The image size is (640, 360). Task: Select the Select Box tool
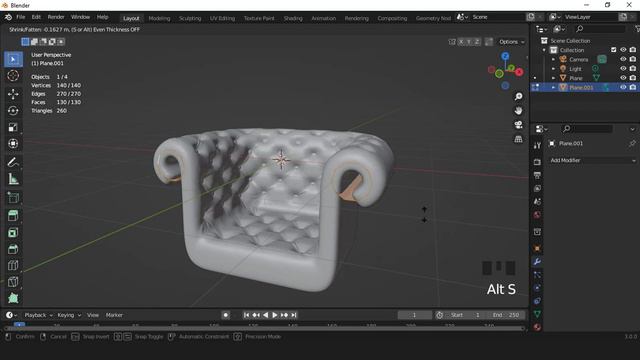click(13, 59)
